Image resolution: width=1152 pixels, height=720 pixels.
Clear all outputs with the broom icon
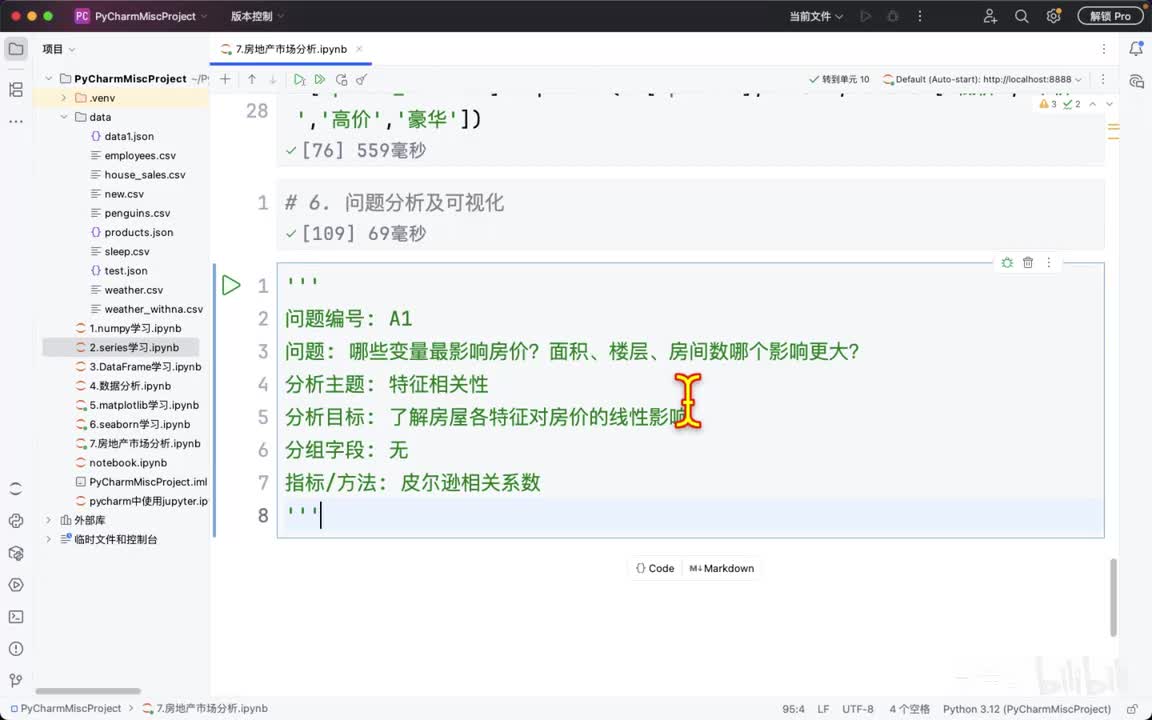tap(361, 79)
